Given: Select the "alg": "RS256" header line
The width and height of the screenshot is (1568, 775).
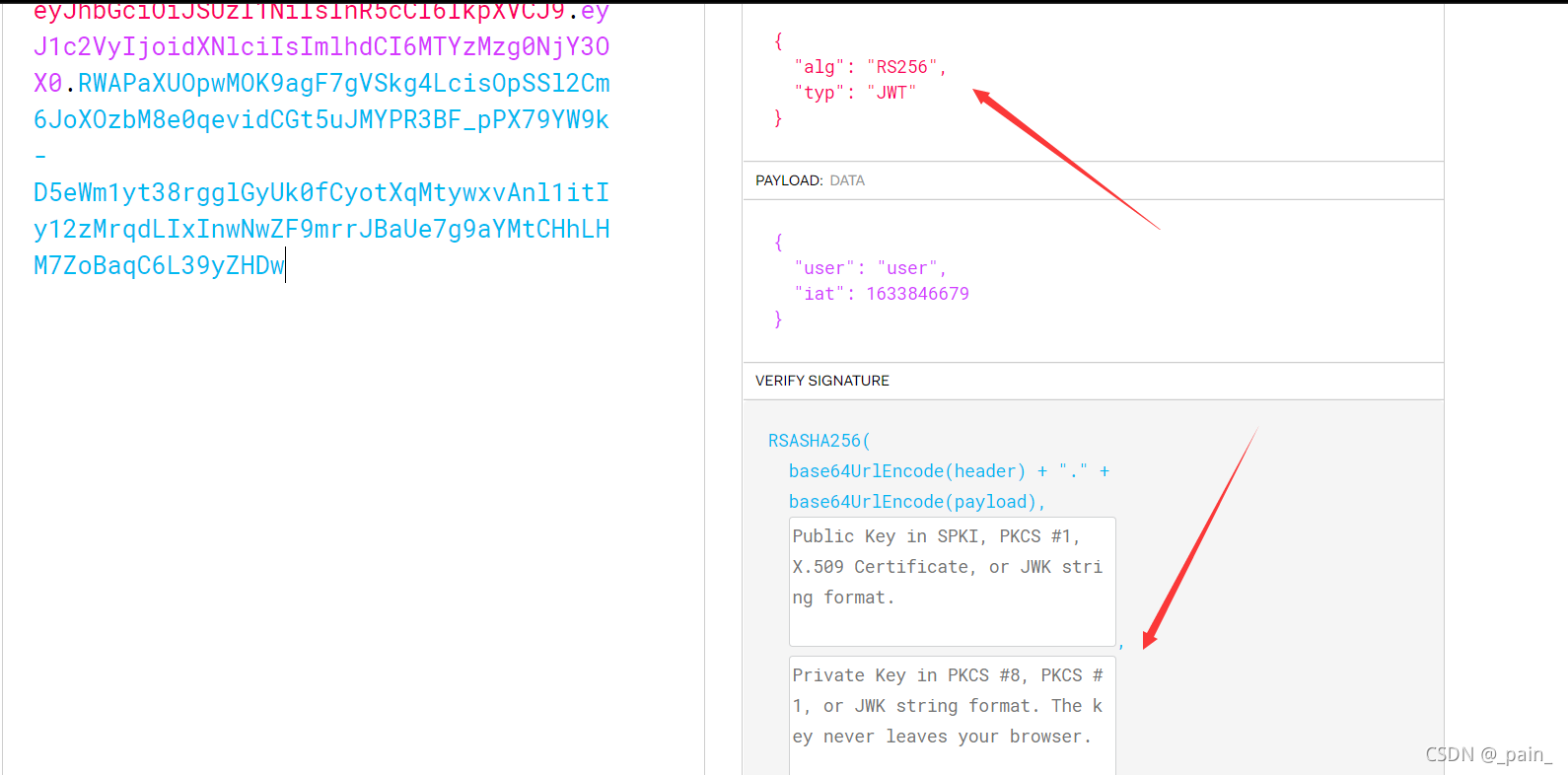Looking at the screenshot, I should coord(870,67).
